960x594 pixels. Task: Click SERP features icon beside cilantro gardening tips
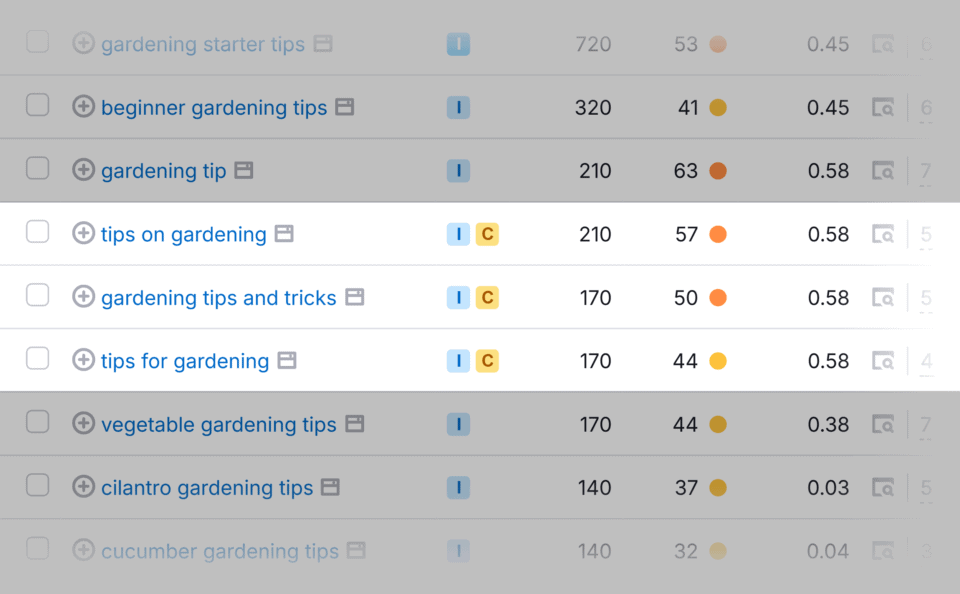[330, 488]
